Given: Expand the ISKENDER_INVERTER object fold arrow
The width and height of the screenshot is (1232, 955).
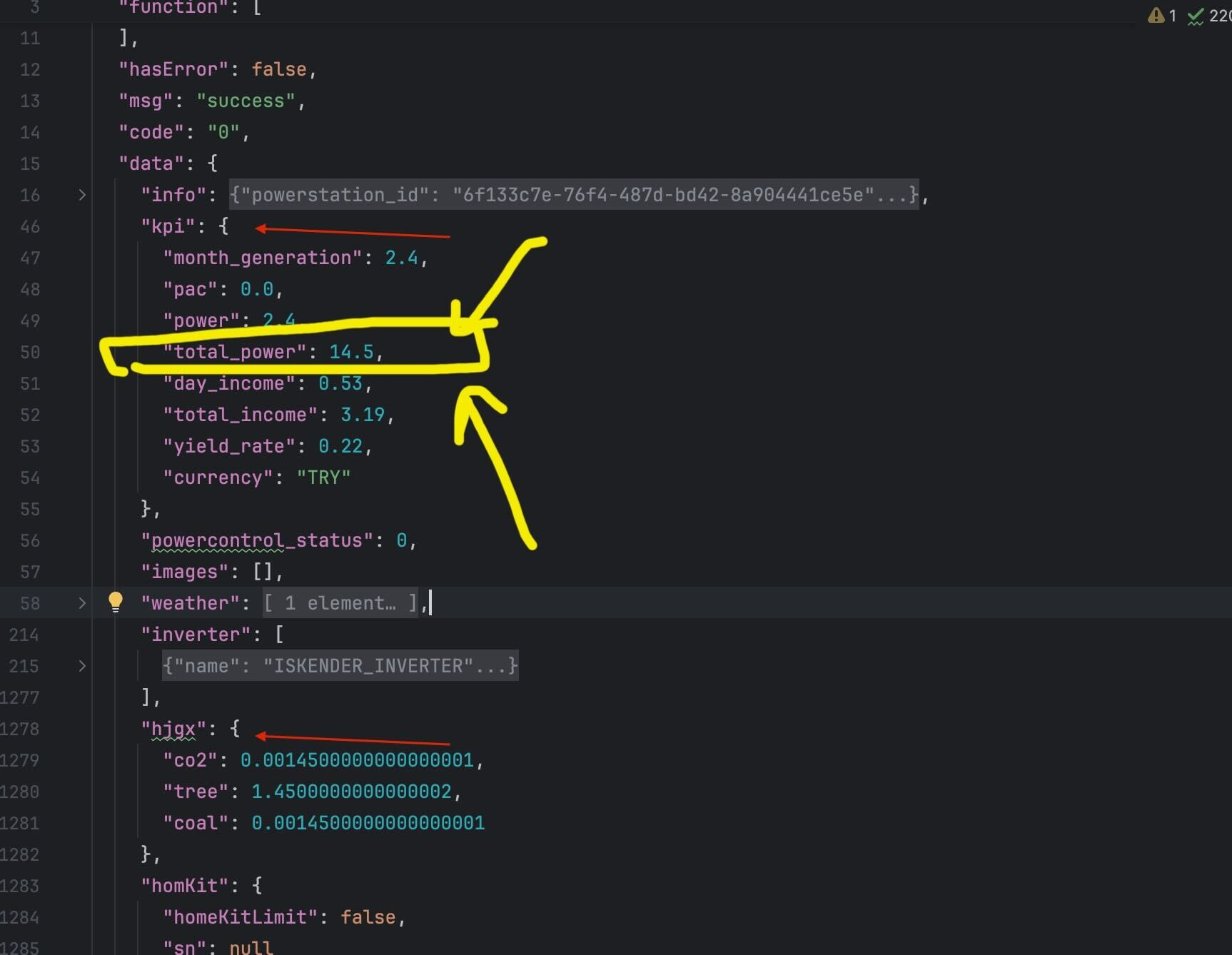Looking at the screenshot, I should [x=82, y=666].
